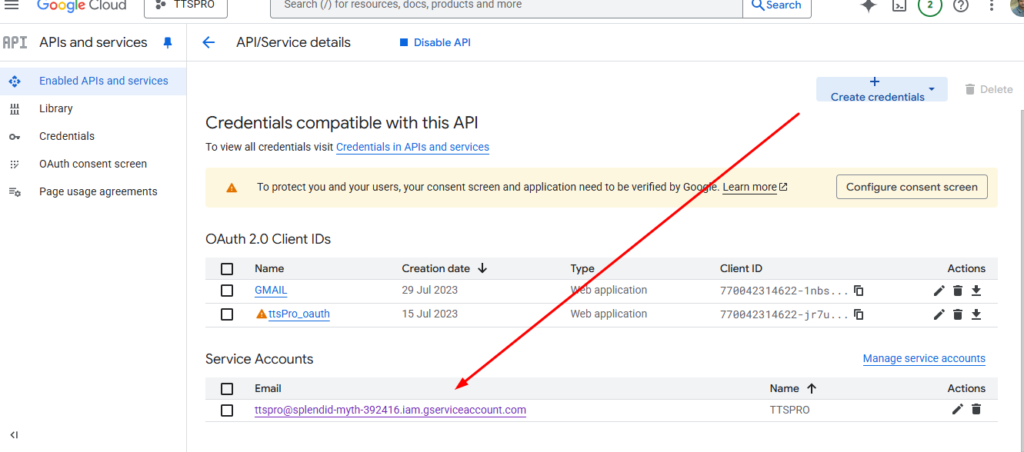The height and width of the screenshot is (452, 1024).
Task: Click the pin icon next to APIs and services
Action: pyautogui.click(x=168, y=42)
